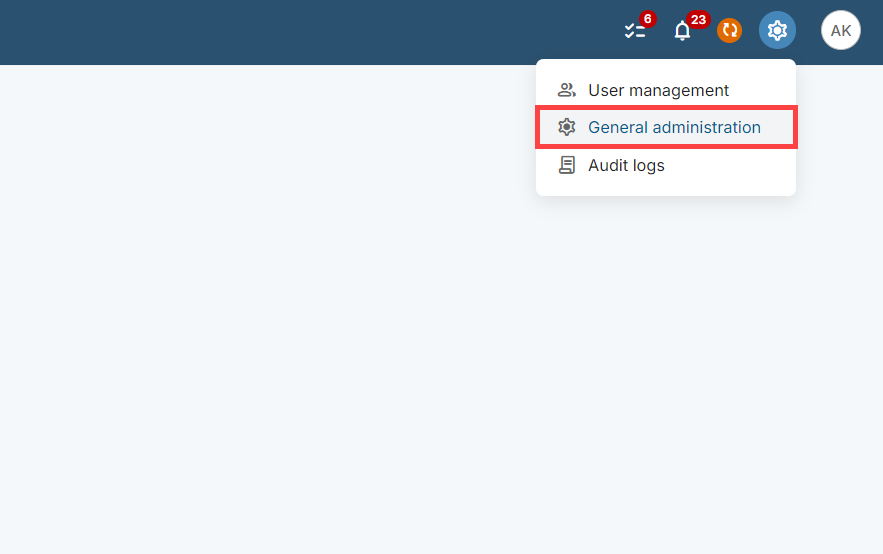Screen dimensions: 883x554
Task: Open the tasks checklist icon
Action: (635, 31)
